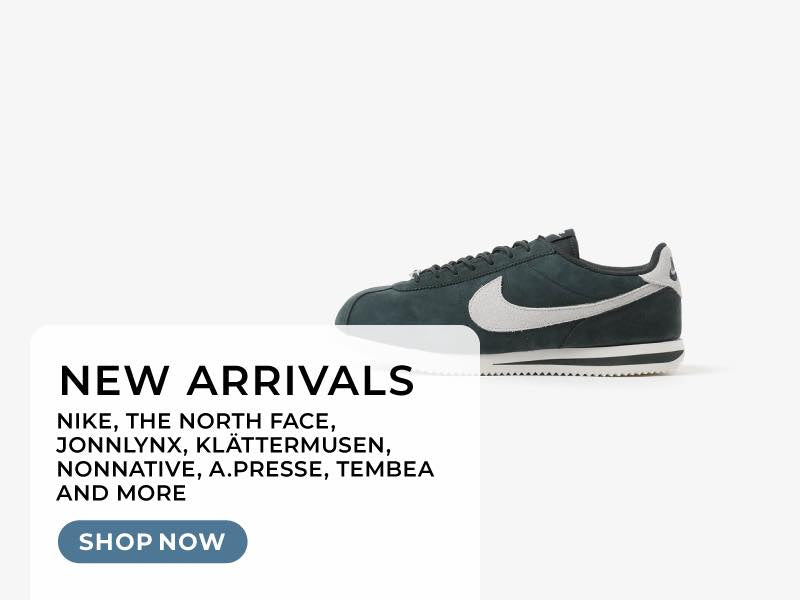
Task: Click the AND MORE text
Action: pyautogui.click(x=121, y=493)
